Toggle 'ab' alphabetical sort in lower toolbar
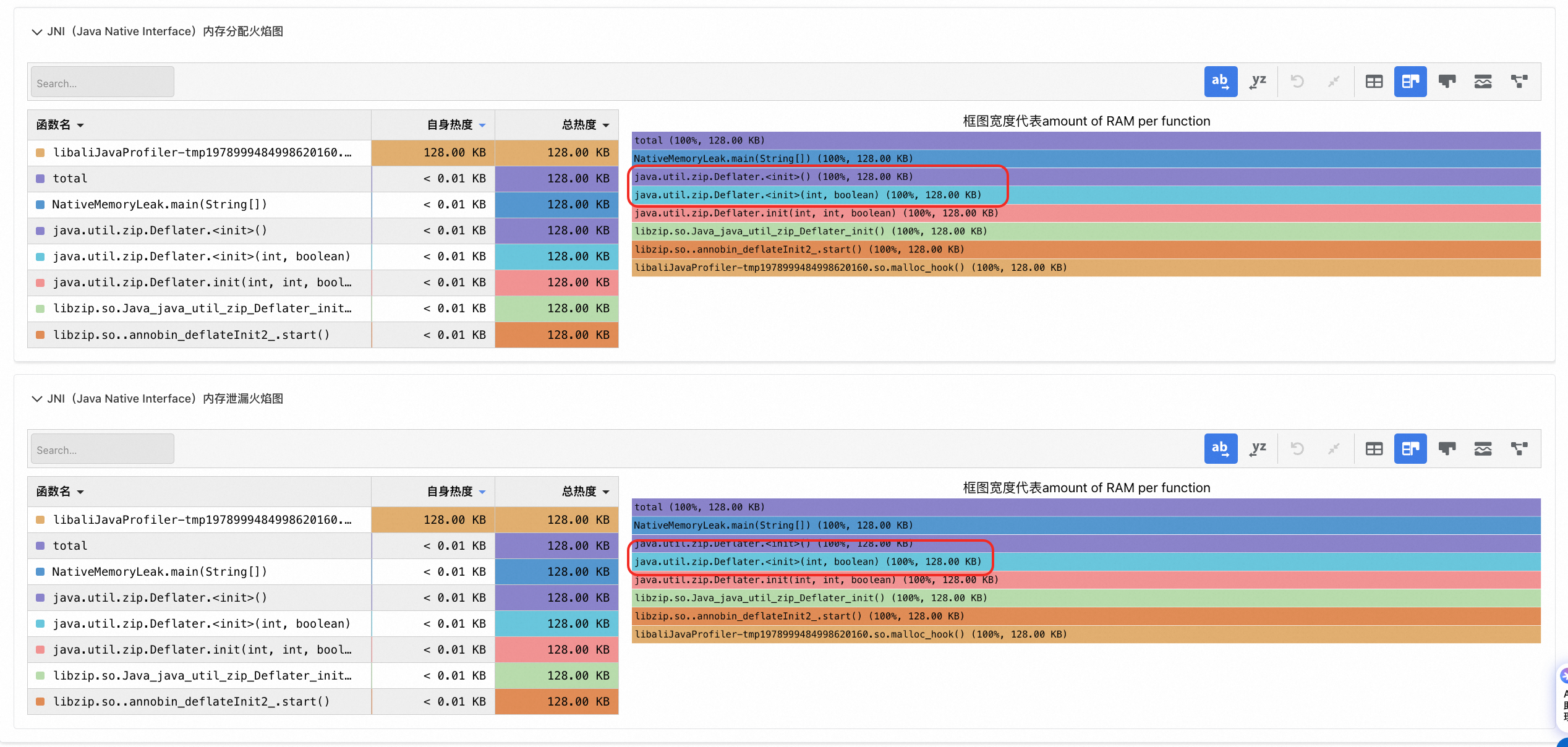 click(x=1221, y=449)
